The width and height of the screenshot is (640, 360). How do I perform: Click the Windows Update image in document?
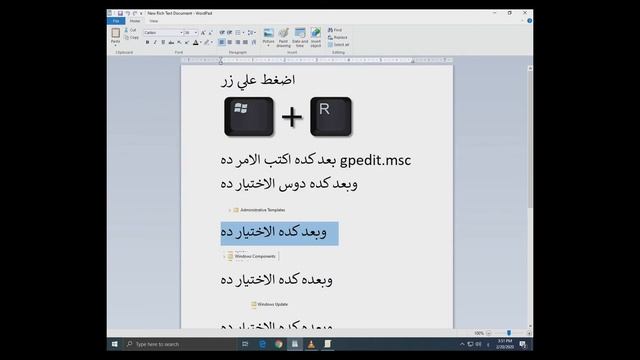pyautogui.click(x=269, y=304)
